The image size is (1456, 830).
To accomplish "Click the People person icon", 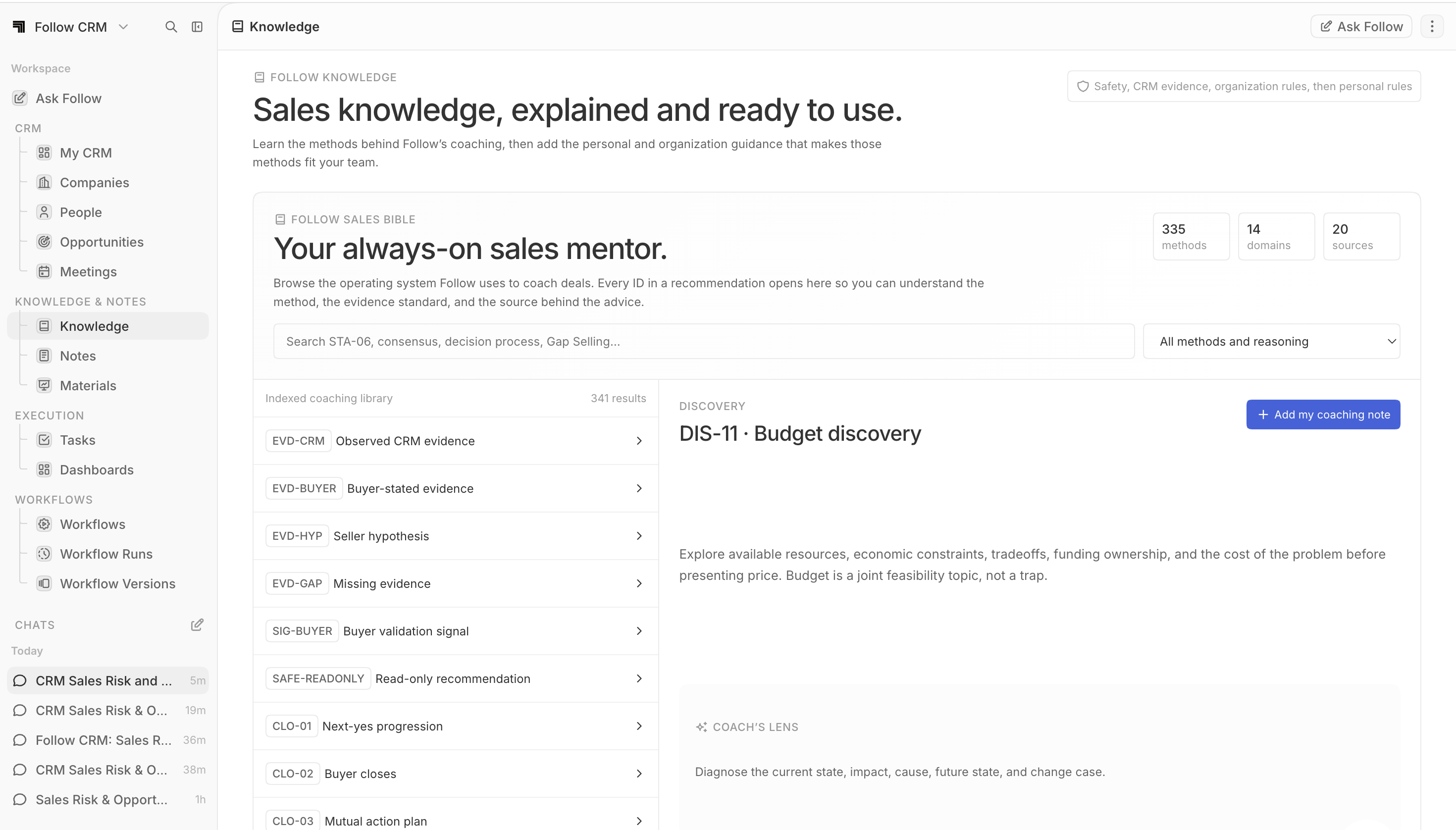I will (x=44, y=212).
